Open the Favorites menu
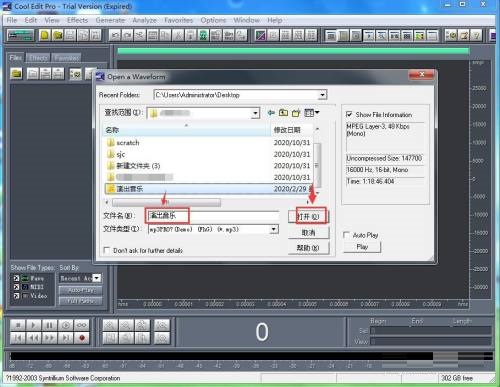Screen dimensions: 500x387 click(179, 20)
